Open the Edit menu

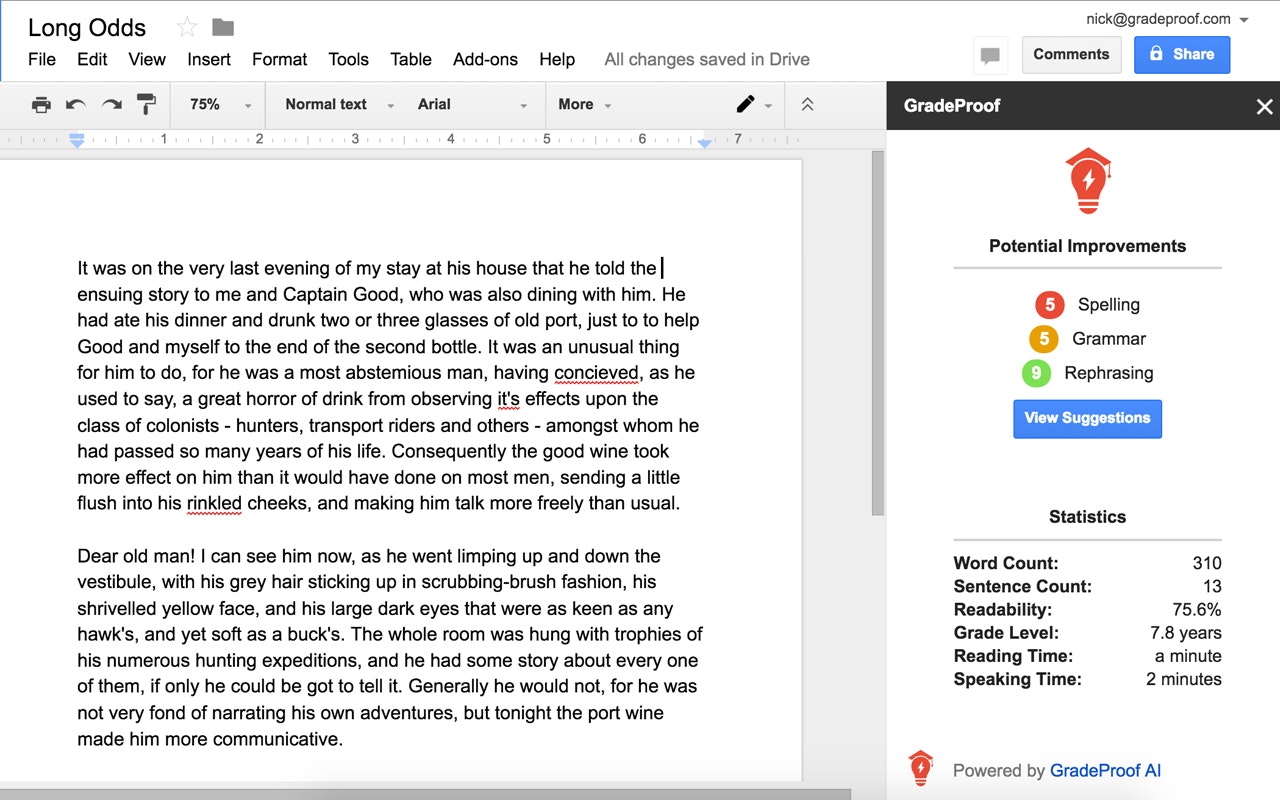pos(92,59)
